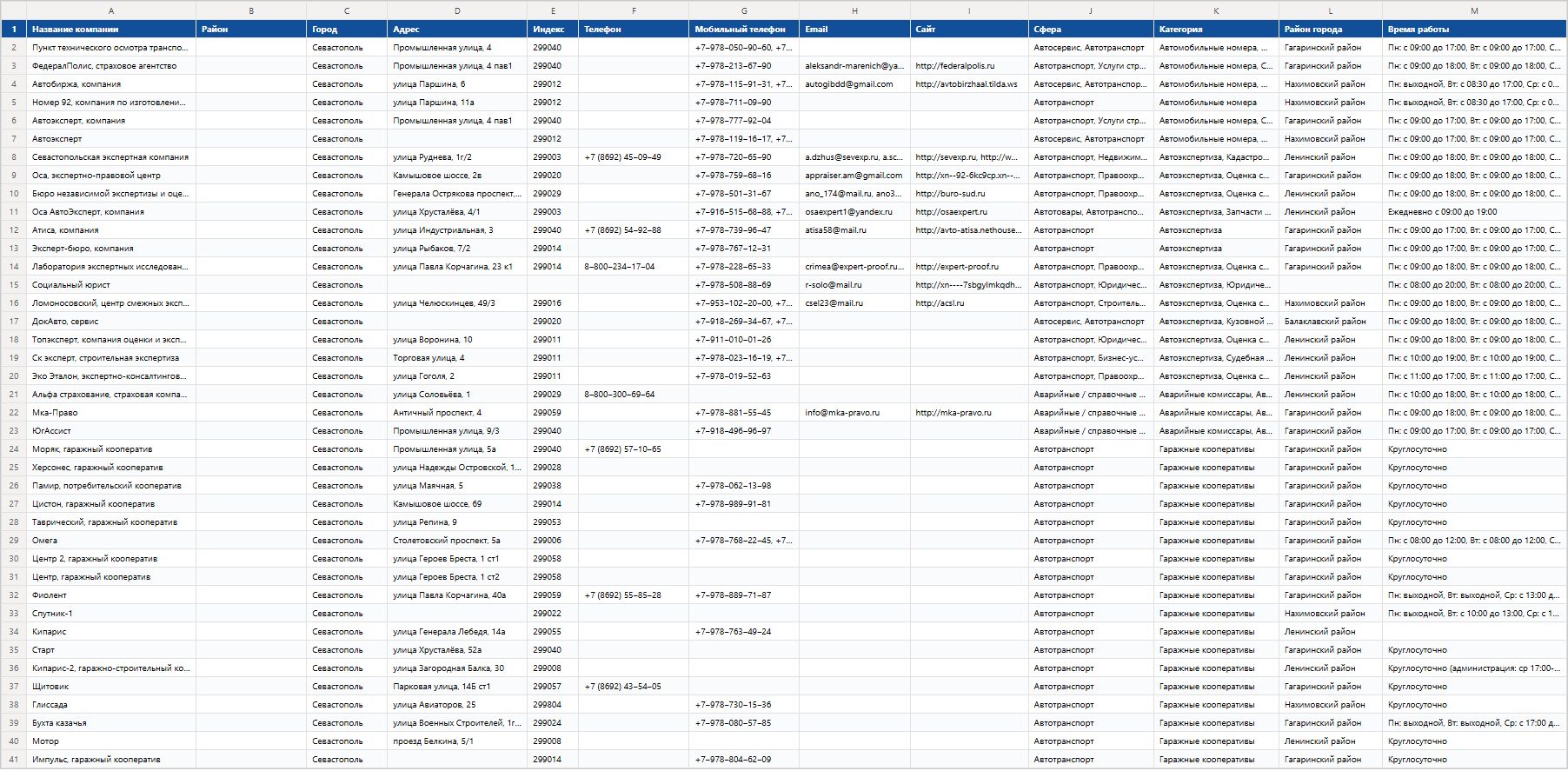
Task: Click the phone '+7 (8692) 57–10–65'
Action: click(x=634, y=449)
